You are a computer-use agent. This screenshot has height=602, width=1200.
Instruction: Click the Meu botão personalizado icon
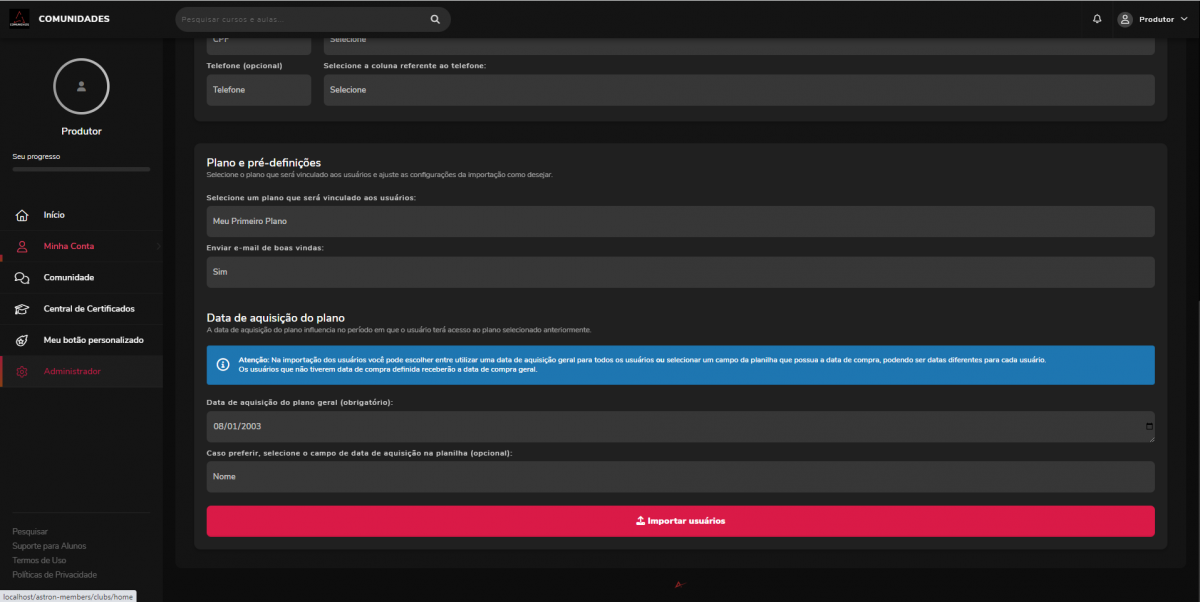(22, 340)
